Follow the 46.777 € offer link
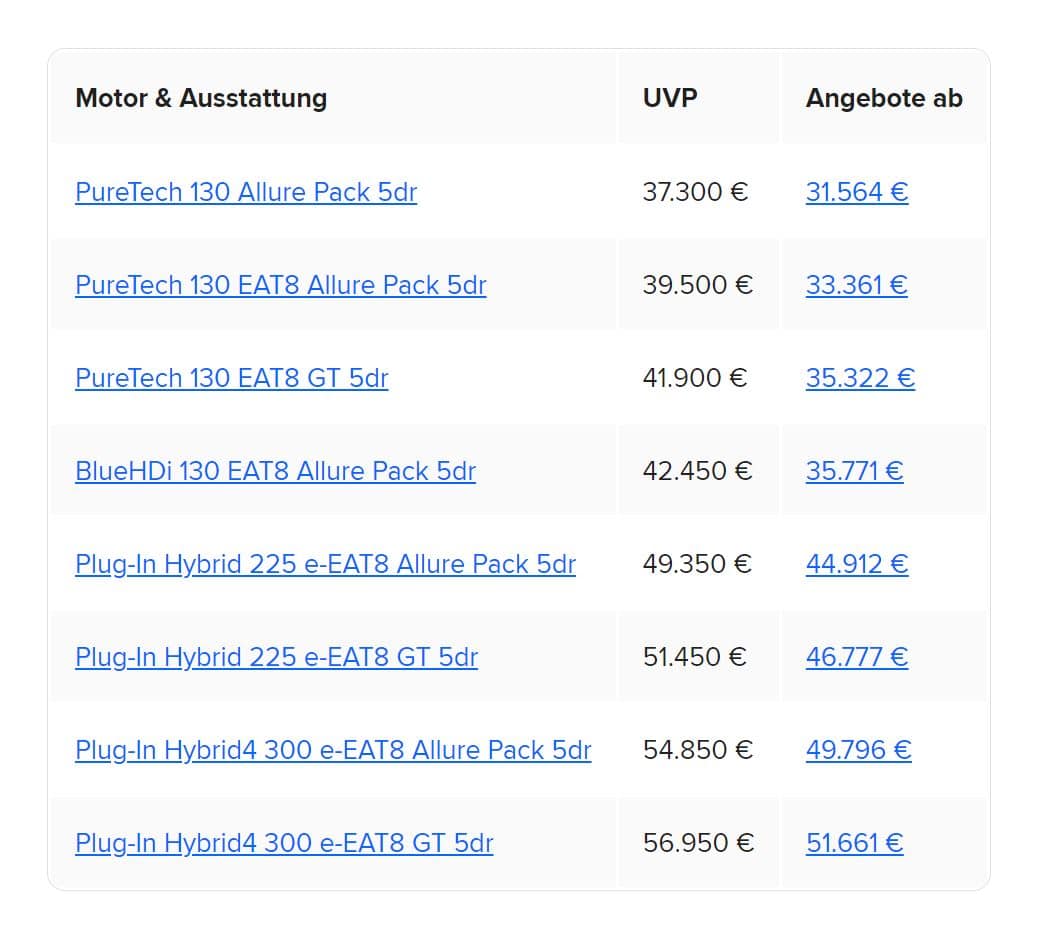 857,657
